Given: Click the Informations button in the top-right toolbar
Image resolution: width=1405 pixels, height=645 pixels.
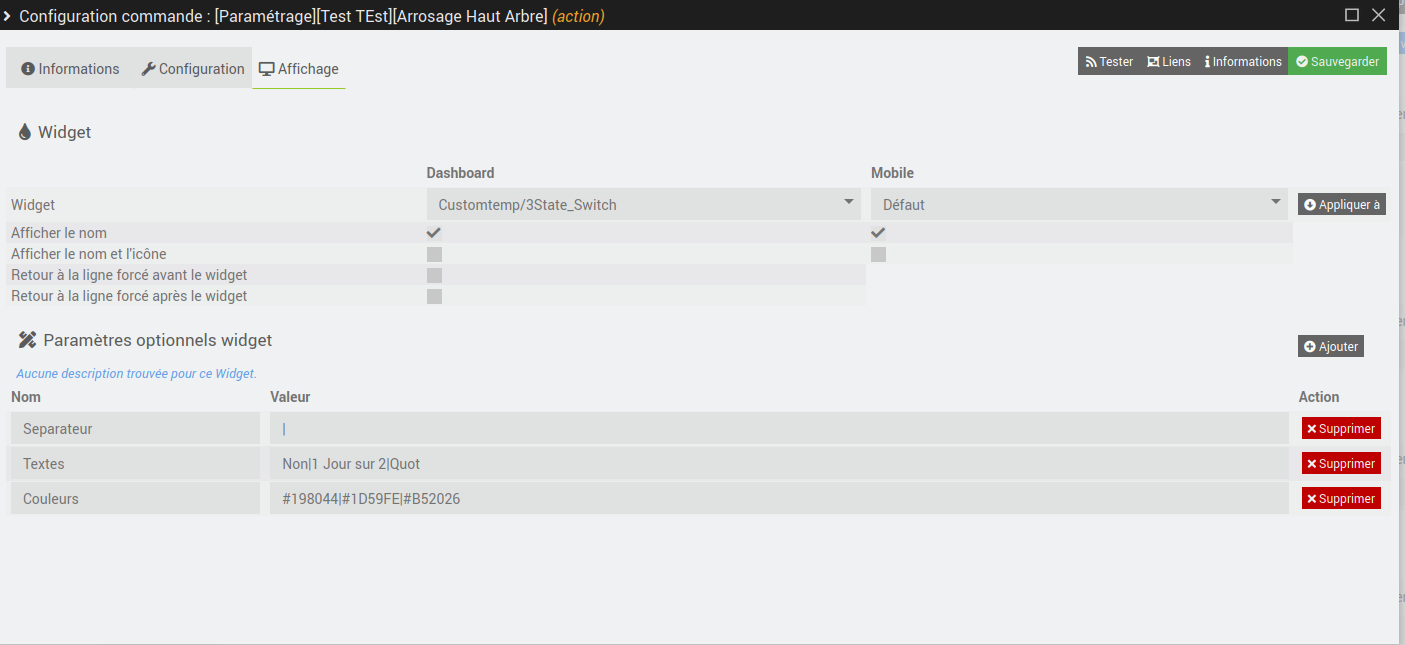Looking at the screenshot, I should (1242, 62).
